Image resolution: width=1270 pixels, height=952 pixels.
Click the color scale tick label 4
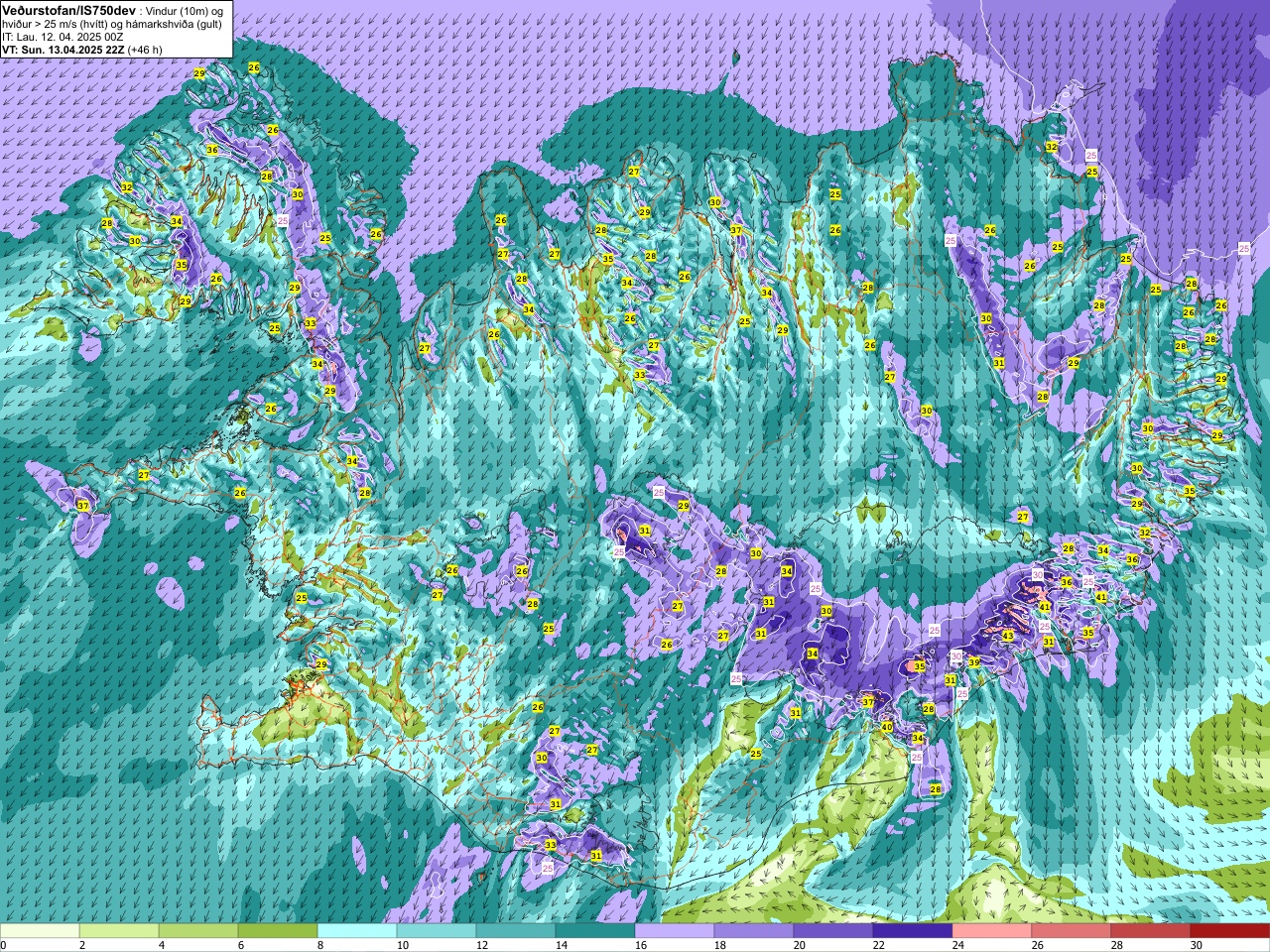[162, 945]
